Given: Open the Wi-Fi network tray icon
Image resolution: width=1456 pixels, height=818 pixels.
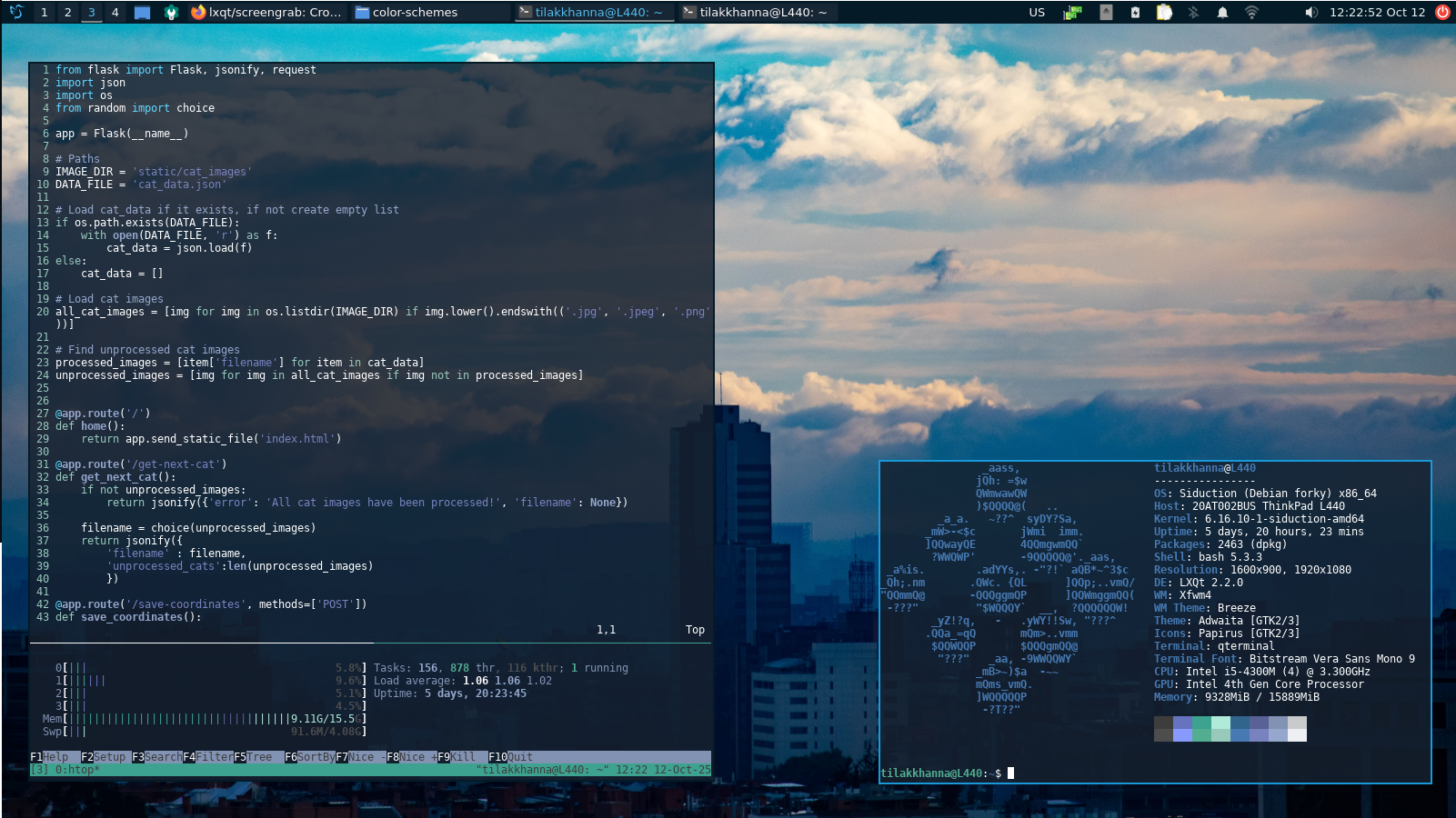Looking at the screenshot, I should point(1251,12).
